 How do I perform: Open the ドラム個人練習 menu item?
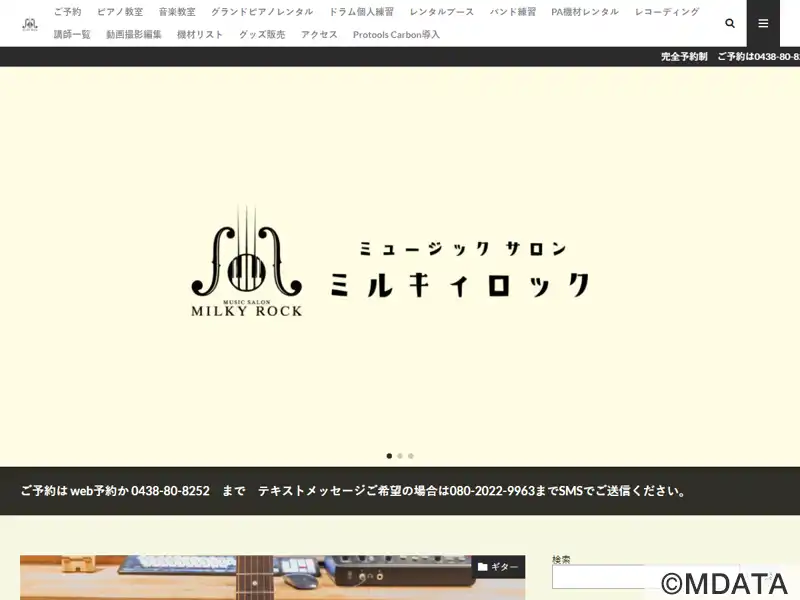click(361, 12)
